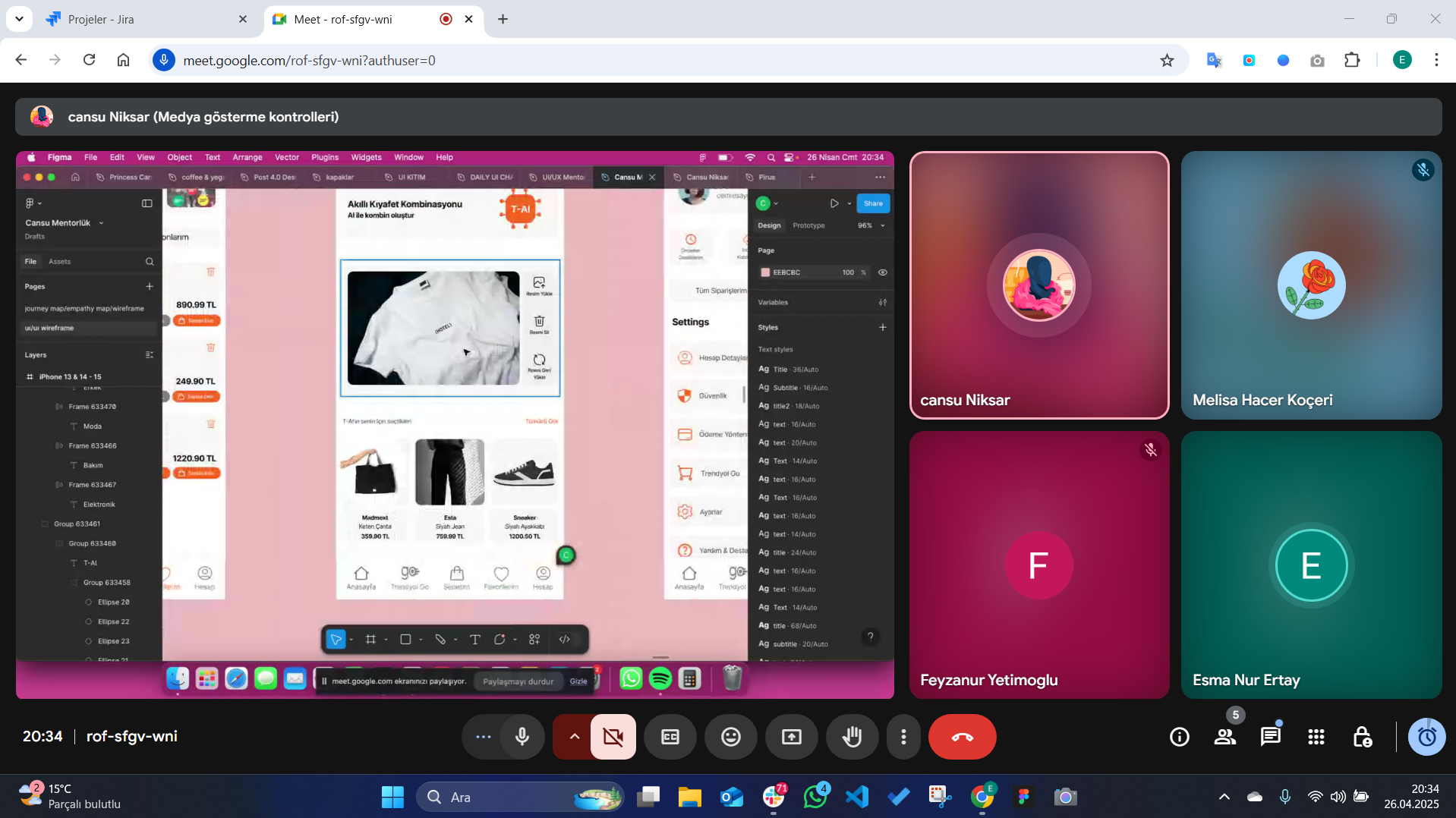Raise hand in the Meet call
The height and width of the screenshot is (818, 1456).
tap(852, 736)
